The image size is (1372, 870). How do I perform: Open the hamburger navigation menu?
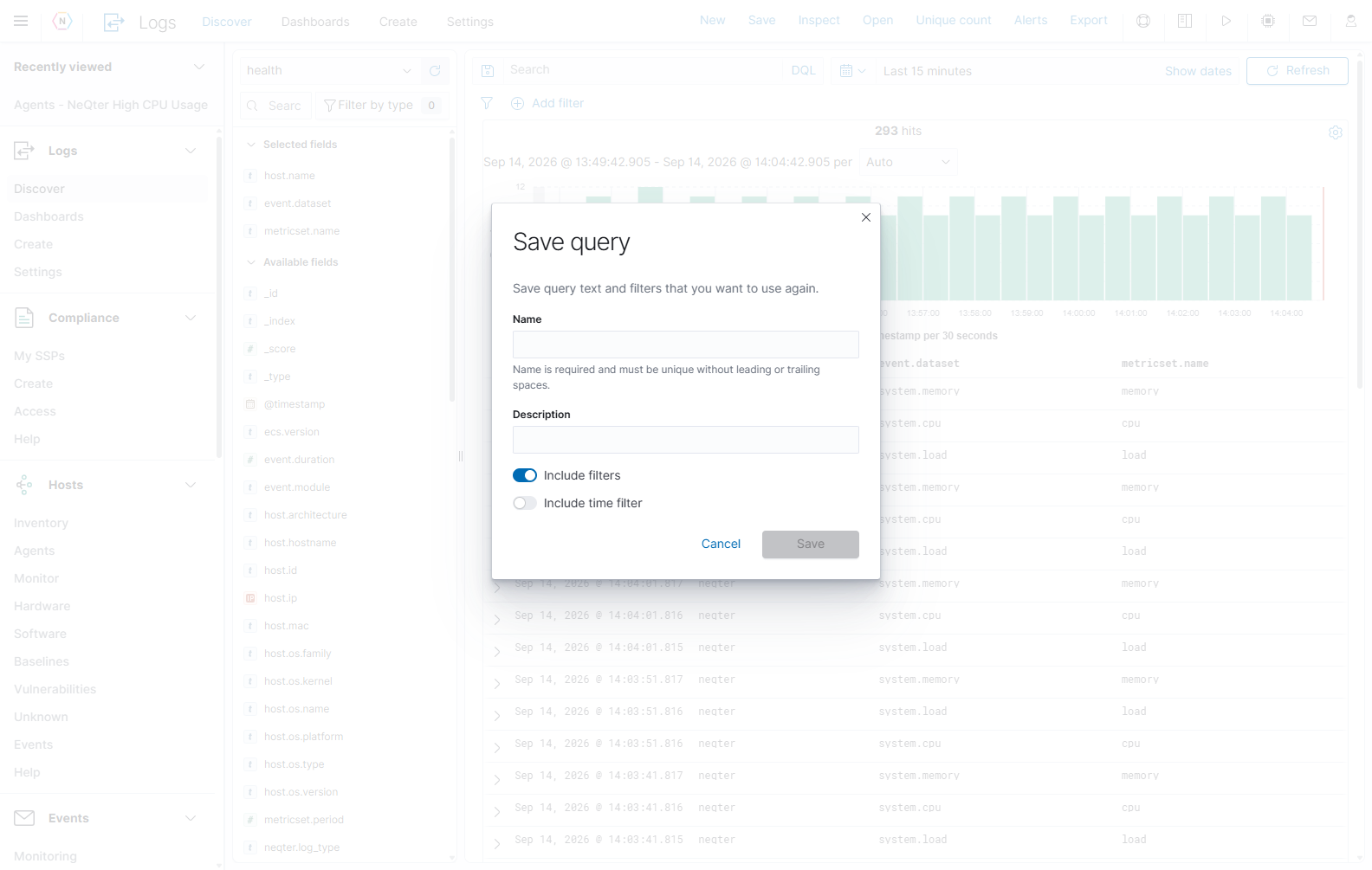[21, 21]
